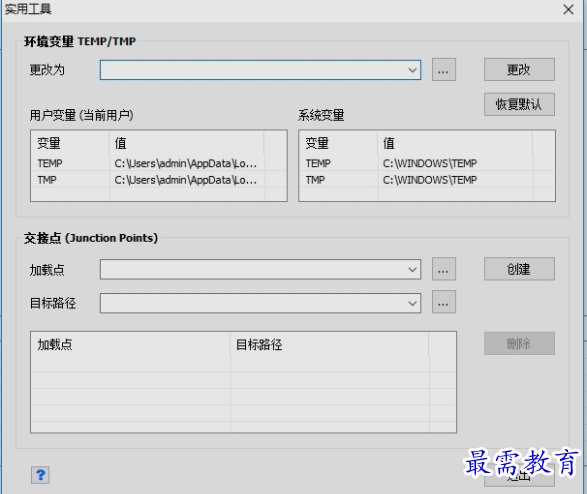The image size is (587, 494).
Task: Close the 实用工具 dialog window
Action: click(568, 9)
